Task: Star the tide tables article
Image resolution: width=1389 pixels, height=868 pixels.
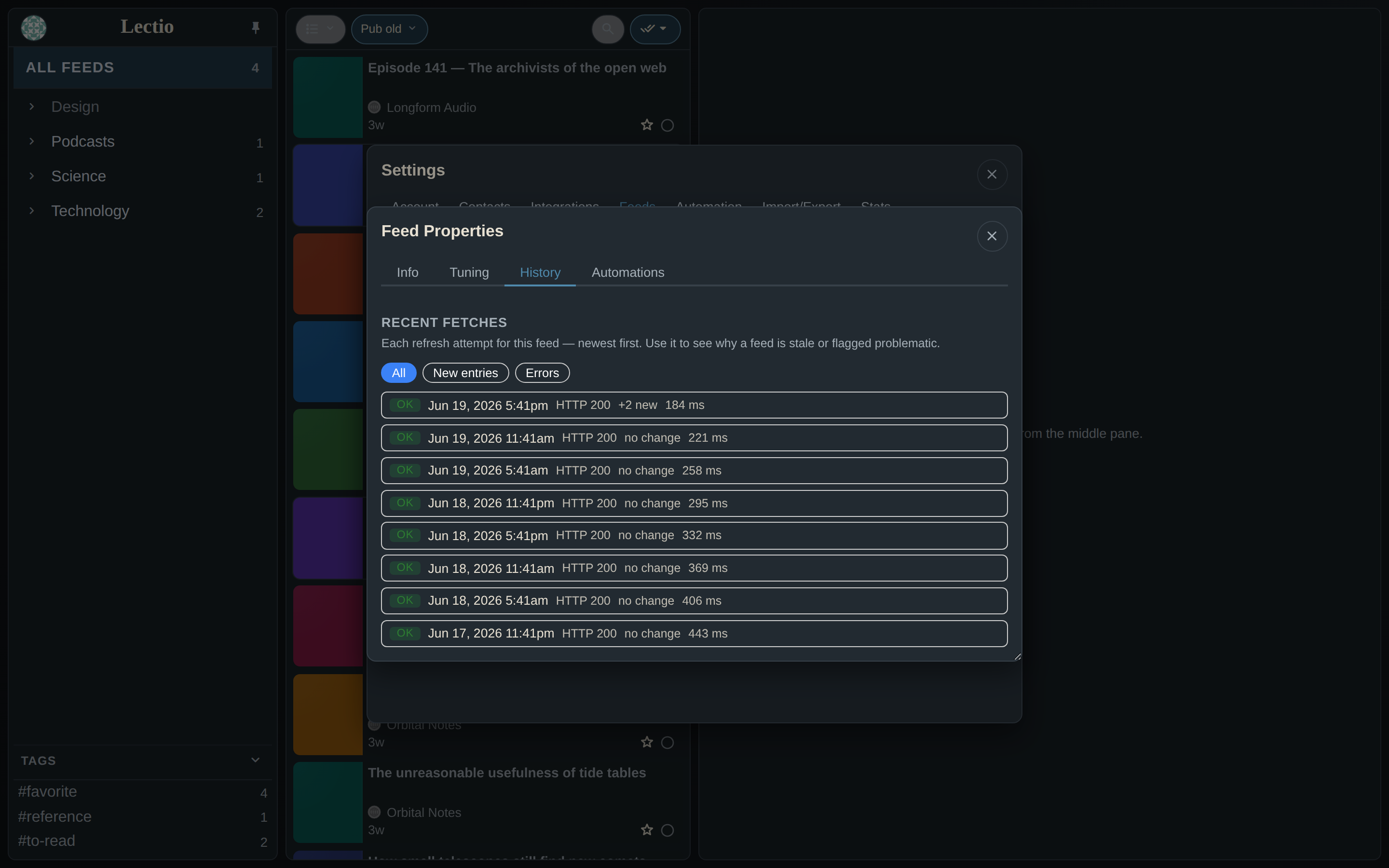Action: click(647, 830)
